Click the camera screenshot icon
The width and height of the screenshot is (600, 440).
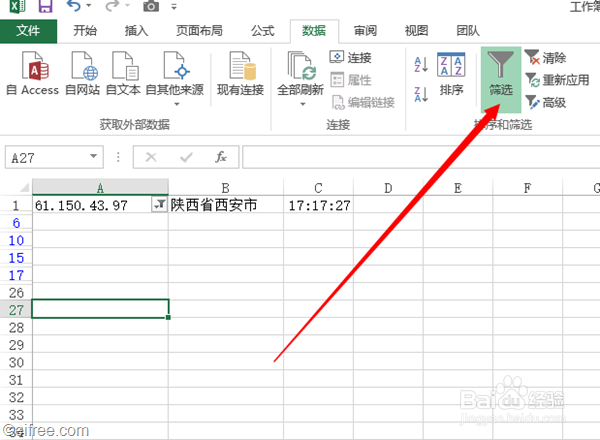[x=151, y=6]
